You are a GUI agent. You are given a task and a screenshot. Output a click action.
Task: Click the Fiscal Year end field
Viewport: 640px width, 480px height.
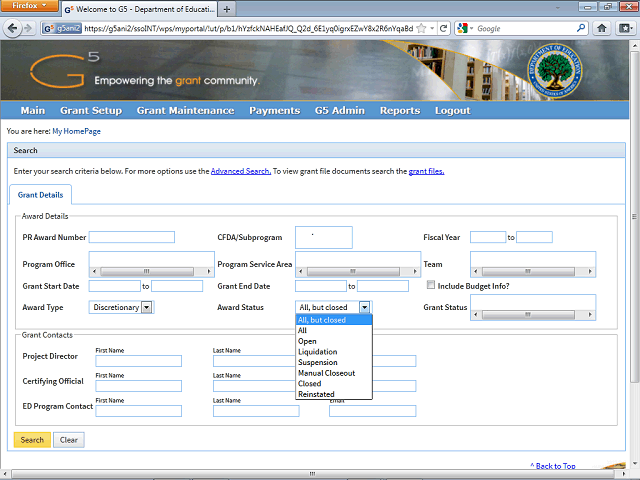click(x=534, y=237)
